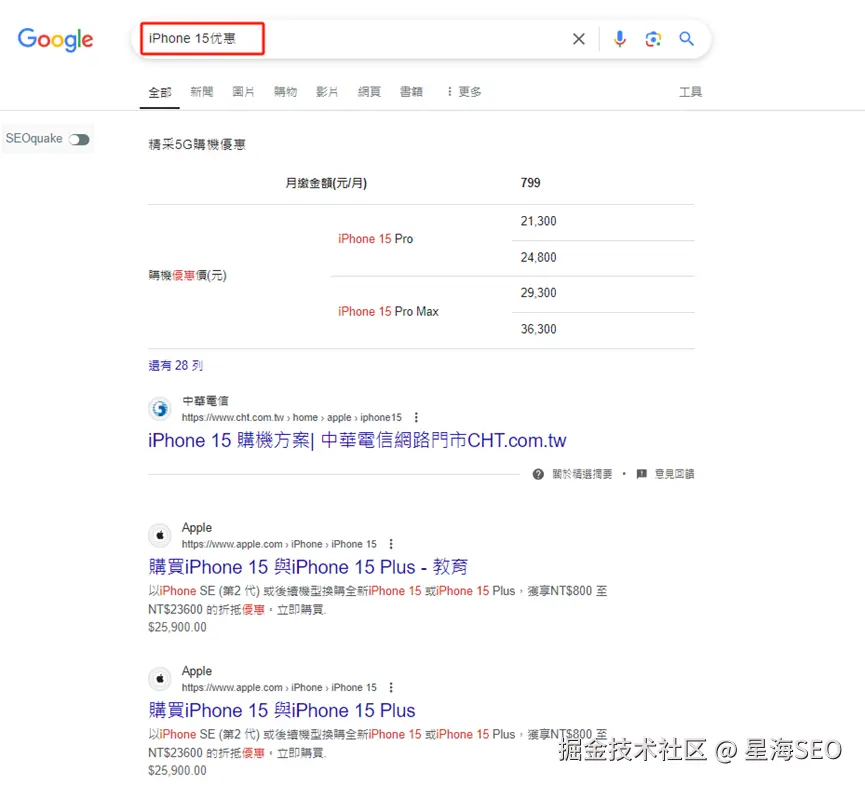Expand 還有 28 列 table rows
Image resolution: width=865 pixels, height=786 pixels.
175,365
